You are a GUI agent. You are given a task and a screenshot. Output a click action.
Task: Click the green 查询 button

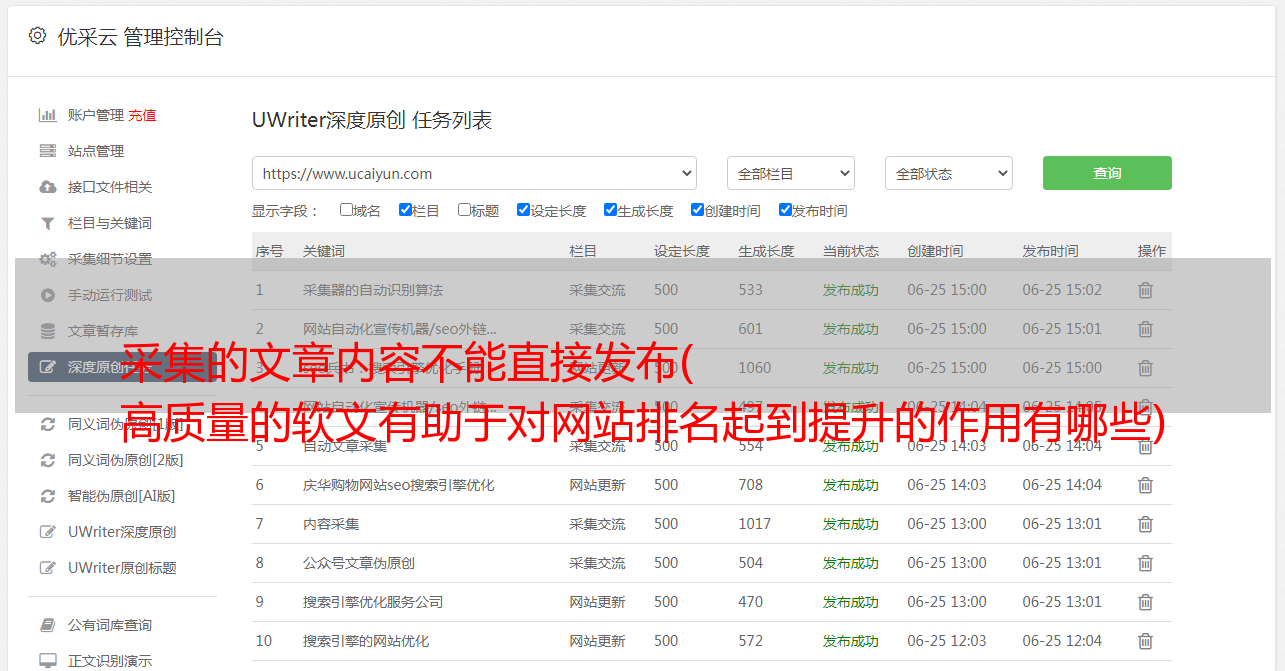[x=1107, y=173]
